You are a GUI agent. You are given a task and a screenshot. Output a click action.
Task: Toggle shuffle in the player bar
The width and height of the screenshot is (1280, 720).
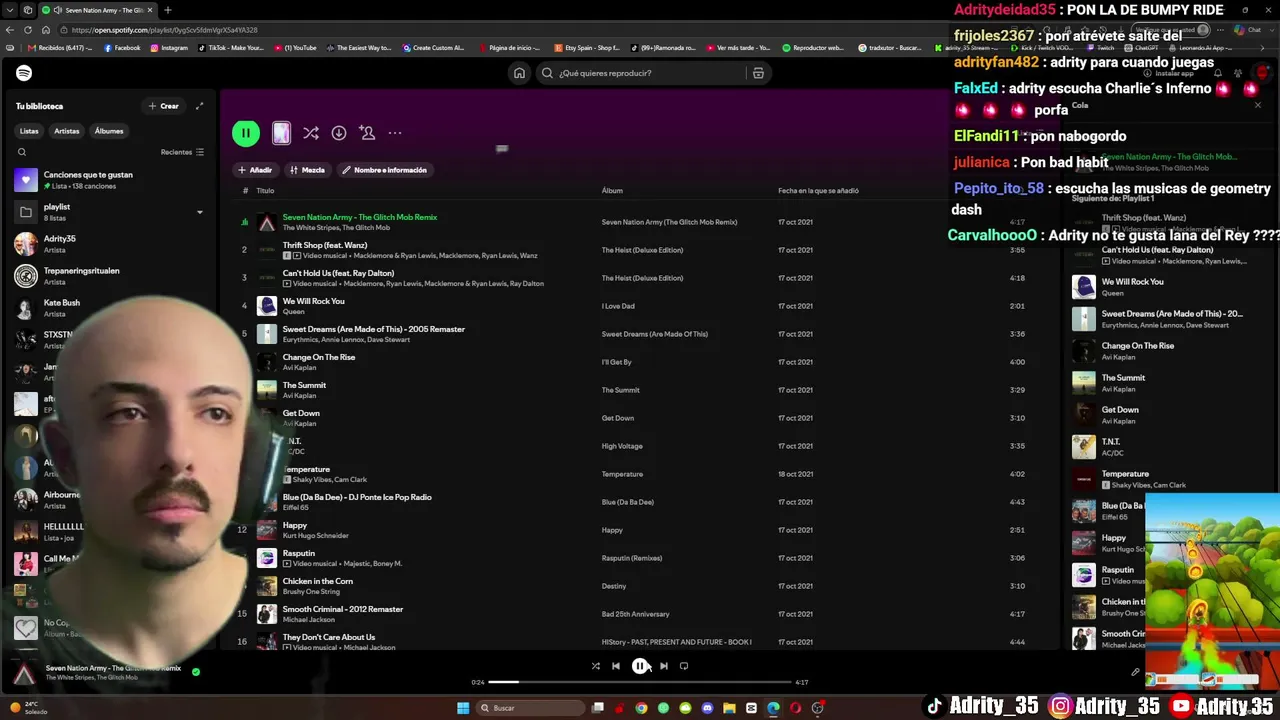596,666
